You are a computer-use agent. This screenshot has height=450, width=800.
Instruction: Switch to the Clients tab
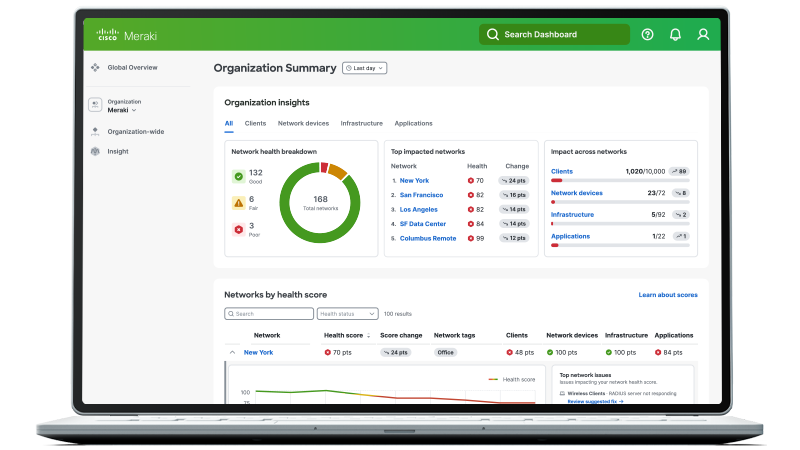[255, 123]
